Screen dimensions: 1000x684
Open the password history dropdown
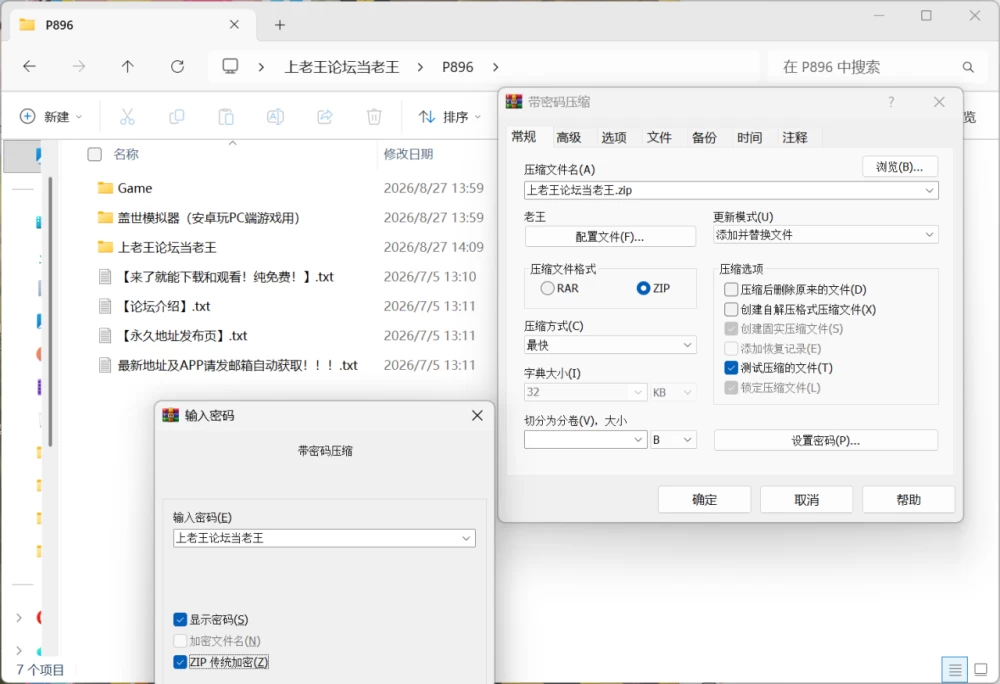click(466, 538)
